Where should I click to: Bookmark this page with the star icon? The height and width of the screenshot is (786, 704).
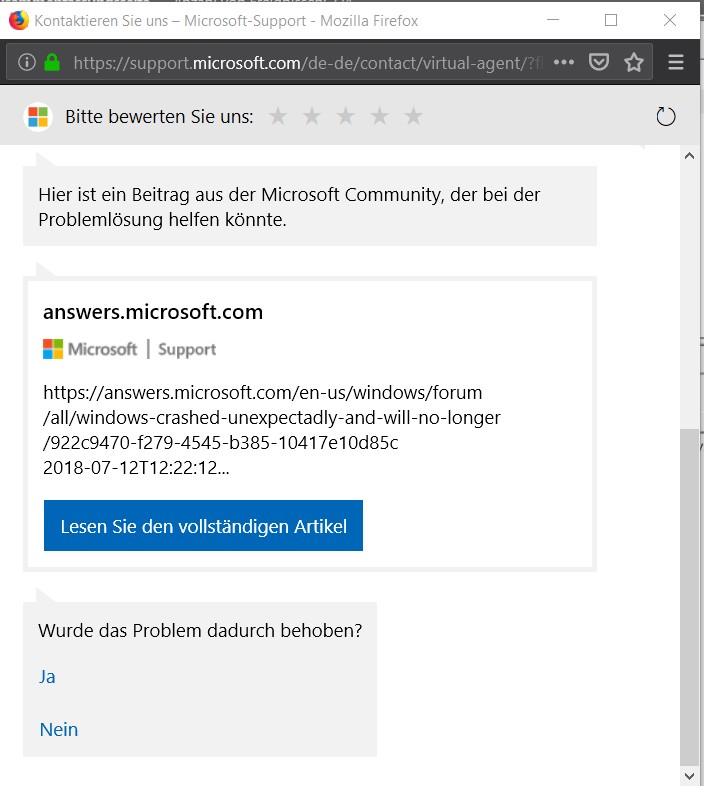[634, 63]
